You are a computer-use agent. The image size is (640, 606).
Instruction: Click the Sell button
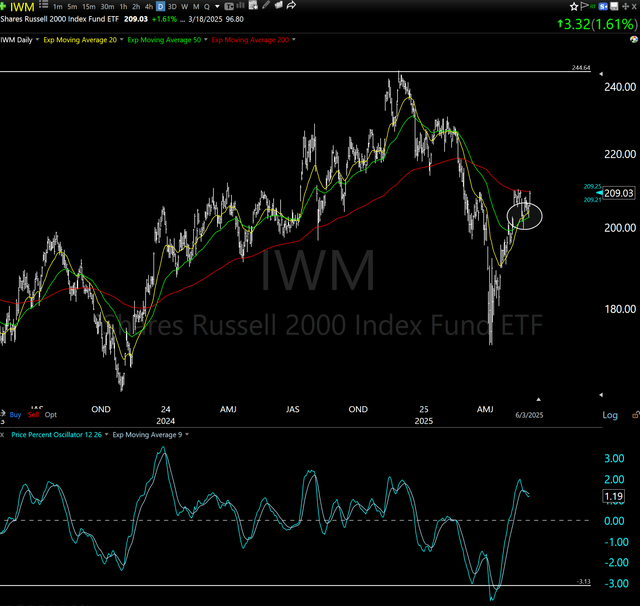pyautogui.click(x=33, y=415)
